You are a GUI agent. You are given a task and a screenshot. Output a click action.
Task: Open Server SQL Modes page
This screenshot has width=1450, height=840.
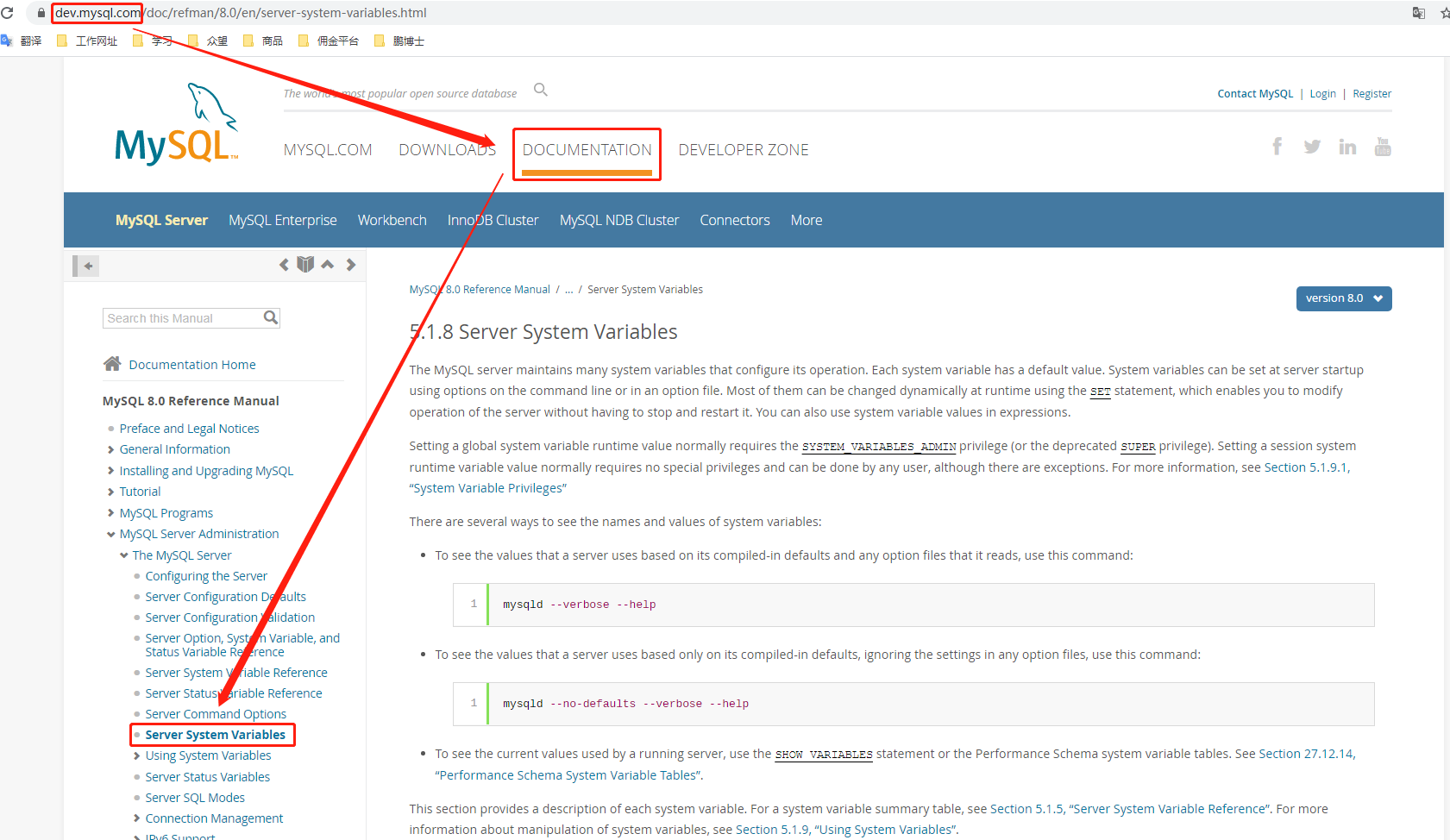point(195,798)
